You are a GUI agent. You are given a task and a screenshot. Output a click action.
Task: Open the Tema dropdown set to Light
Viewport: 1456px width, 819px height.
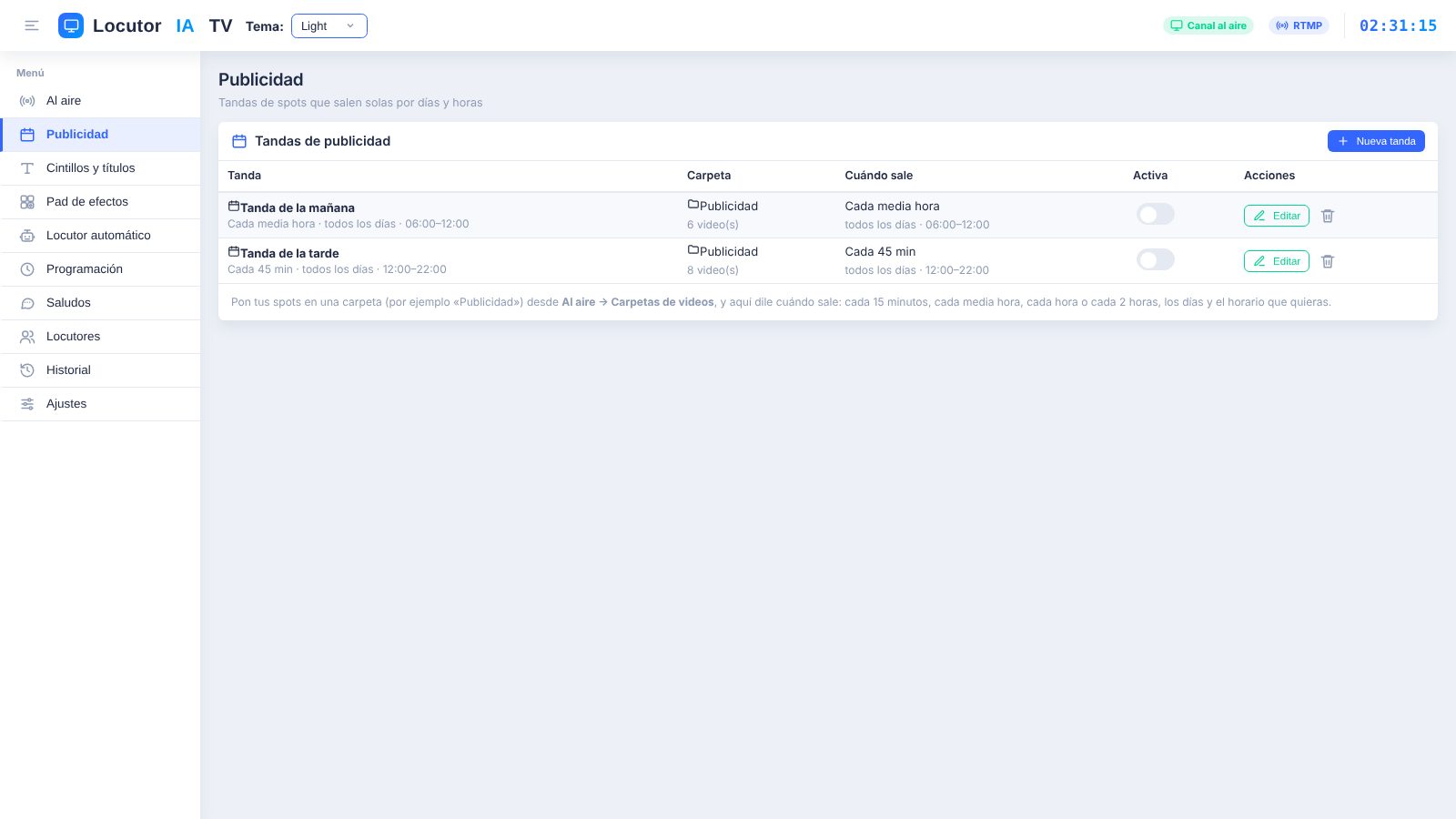pyautogui.click(x=329, y=26)
